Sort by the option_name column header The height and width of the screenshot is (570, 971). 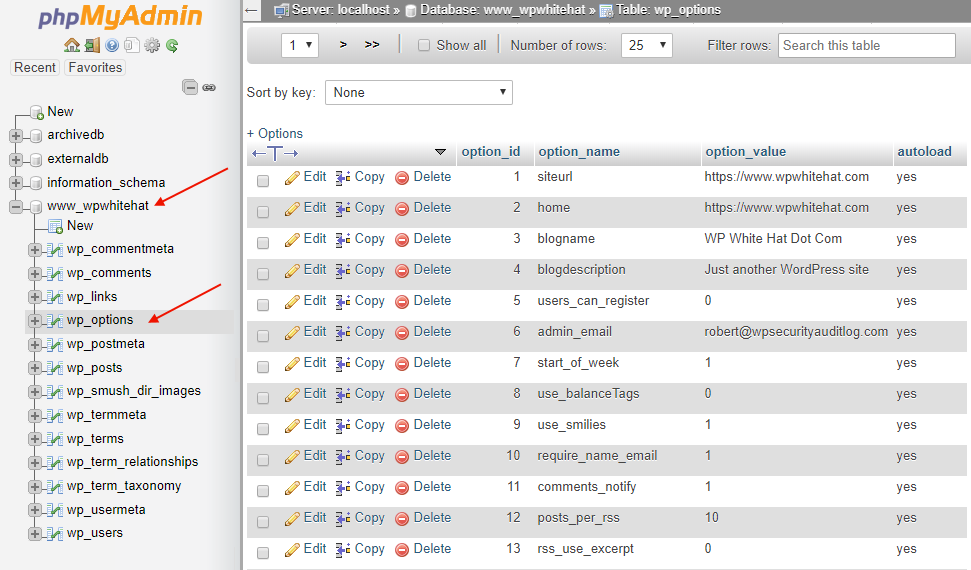[x=579, y=152]
